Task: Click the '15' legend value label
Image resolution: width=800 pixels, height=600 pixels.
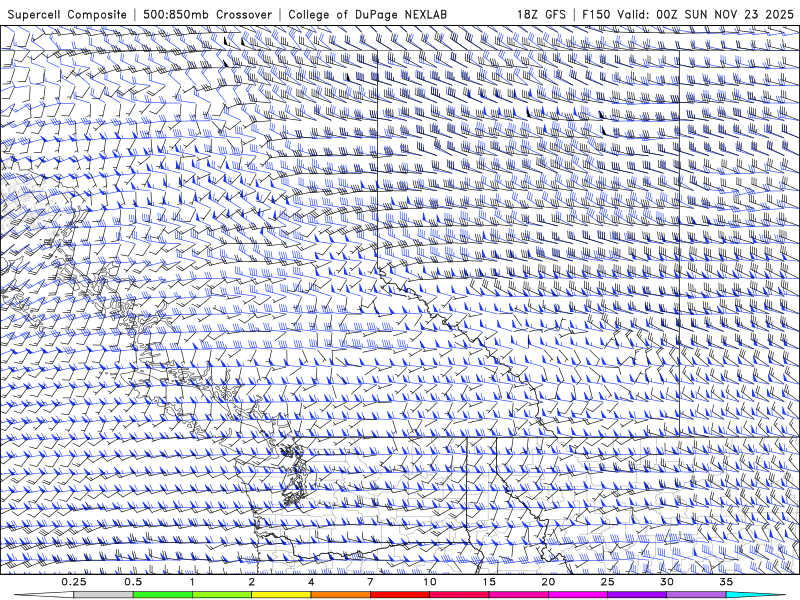Action: 489,582
